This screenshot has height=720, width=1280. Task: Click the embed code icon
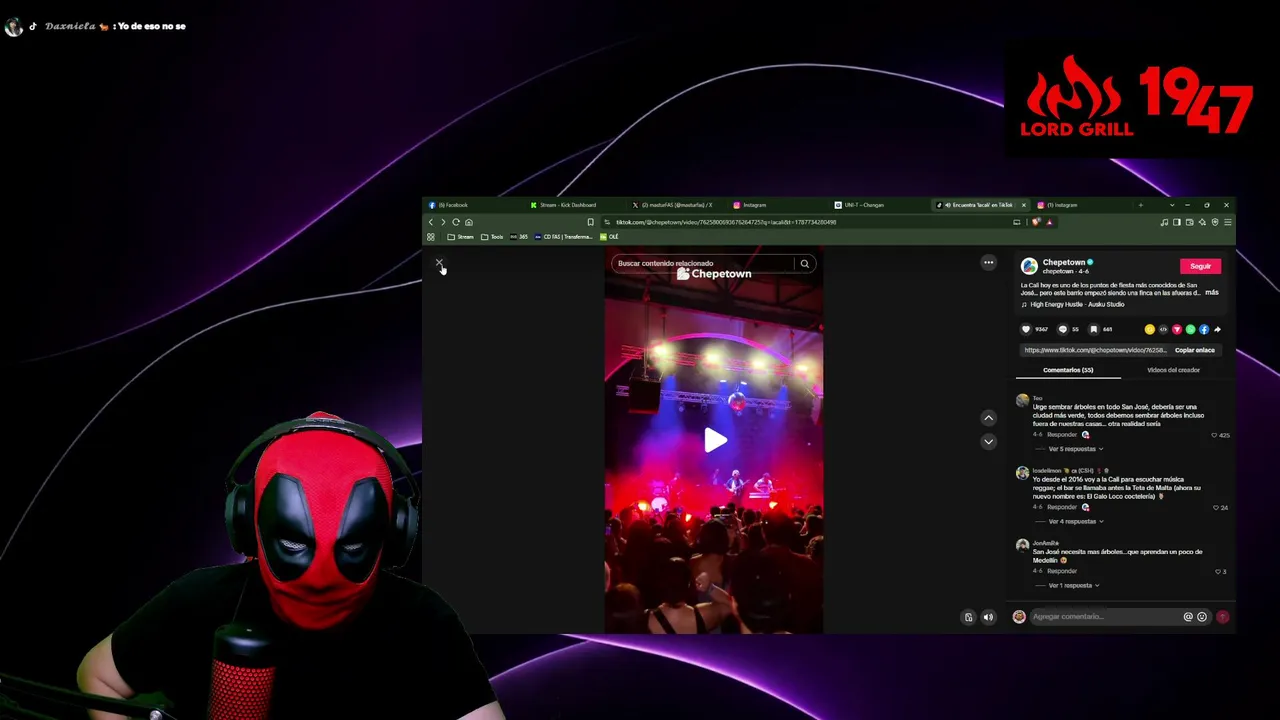pyautogui.click(x=1163, y=329)
